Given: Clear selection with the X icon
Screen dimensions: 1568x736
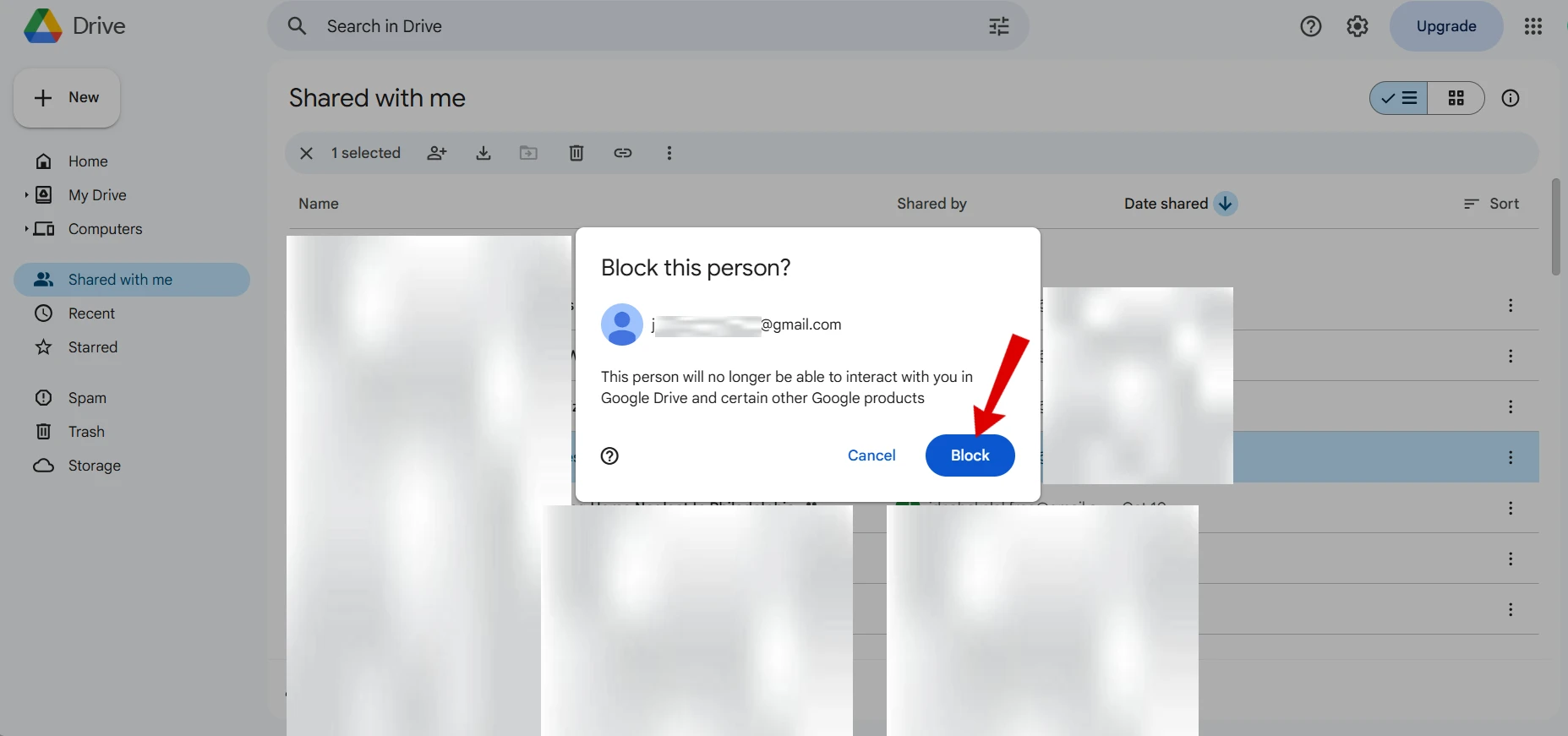Looking at the screenshot, I should pos(307,153).
